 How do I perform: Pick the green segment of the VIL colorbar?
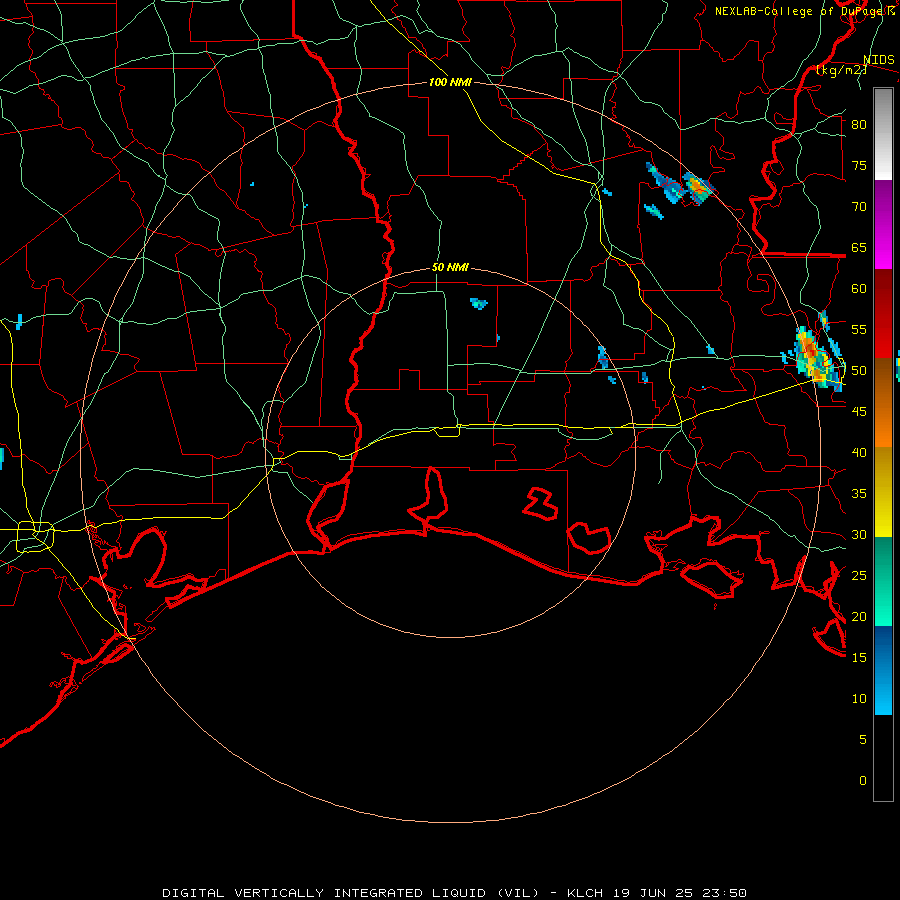point(883,581)
